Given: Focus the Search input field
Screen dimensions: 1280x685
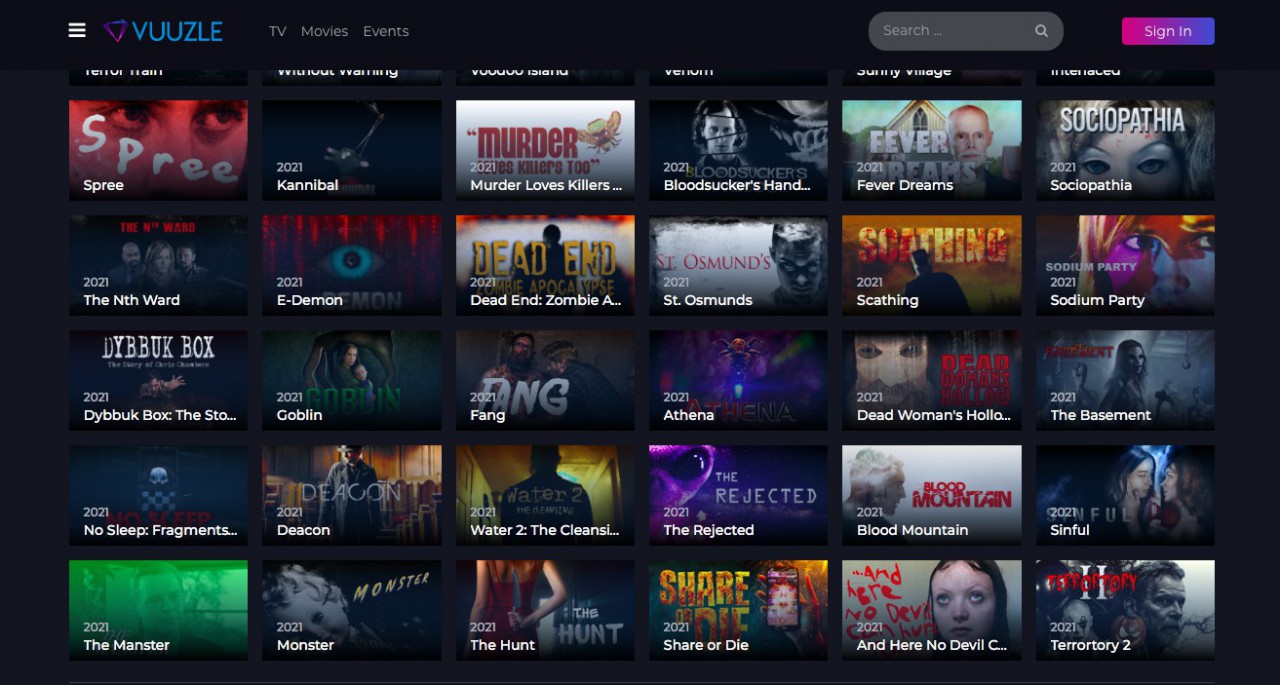Looking at the screenshot, I should 950,31.
